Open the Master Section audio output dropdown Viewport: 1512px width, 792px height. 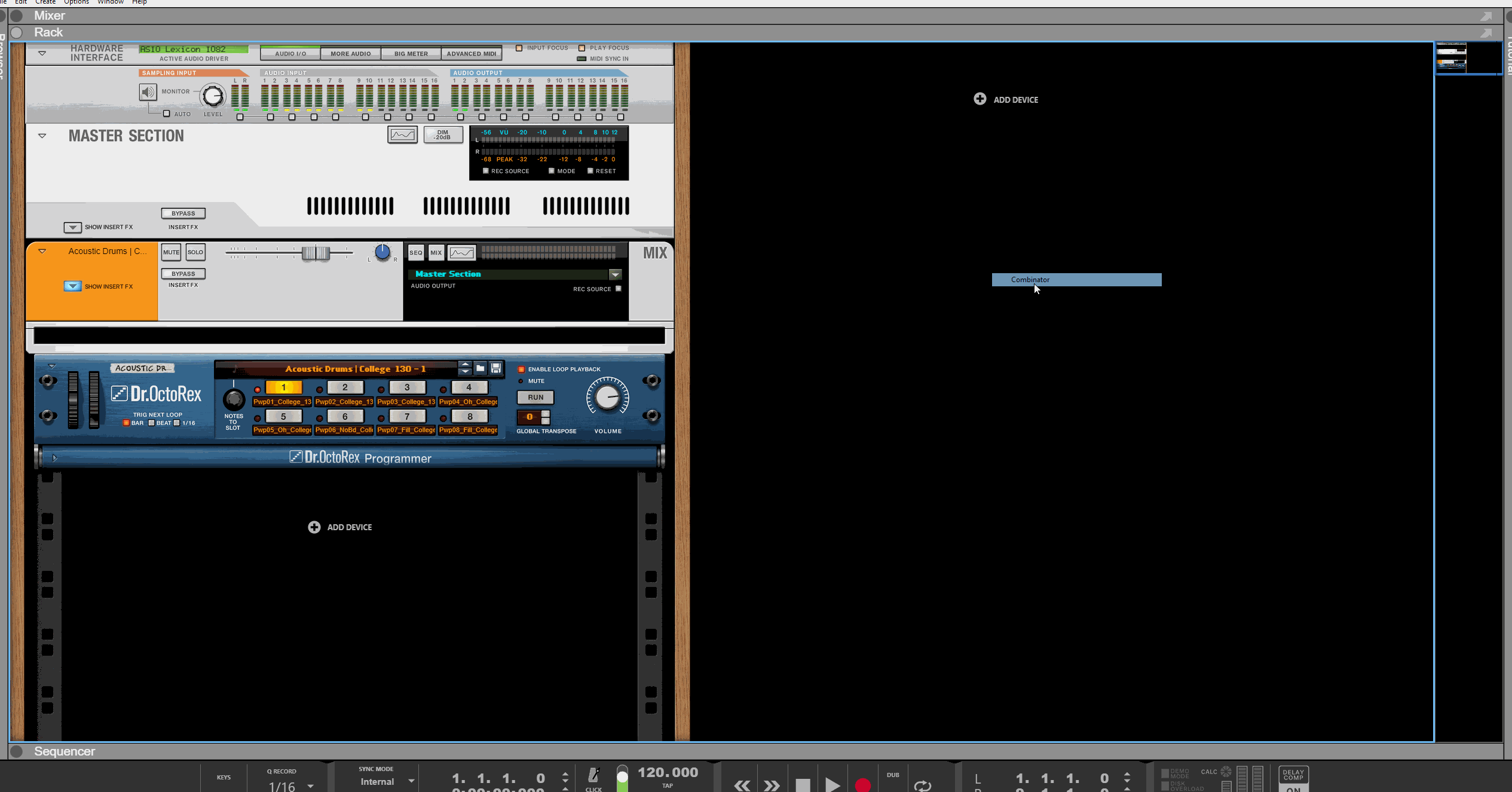[615, 274]
